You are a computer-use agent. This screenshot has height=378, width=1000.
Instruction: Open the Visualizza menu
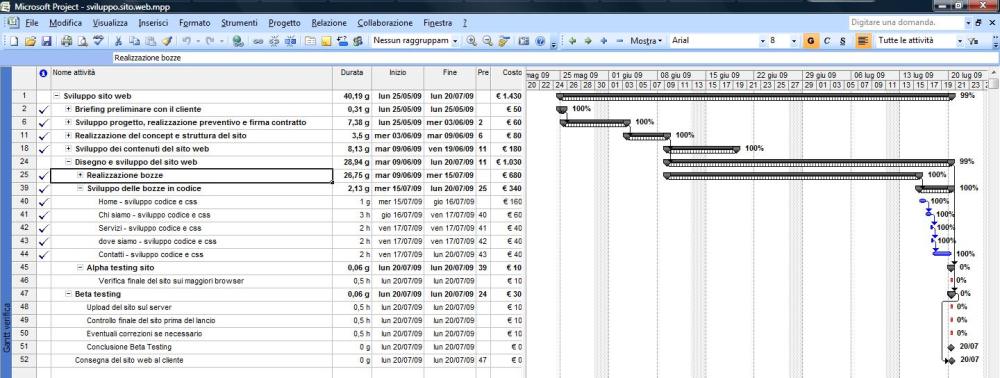[x=110, y=23]
